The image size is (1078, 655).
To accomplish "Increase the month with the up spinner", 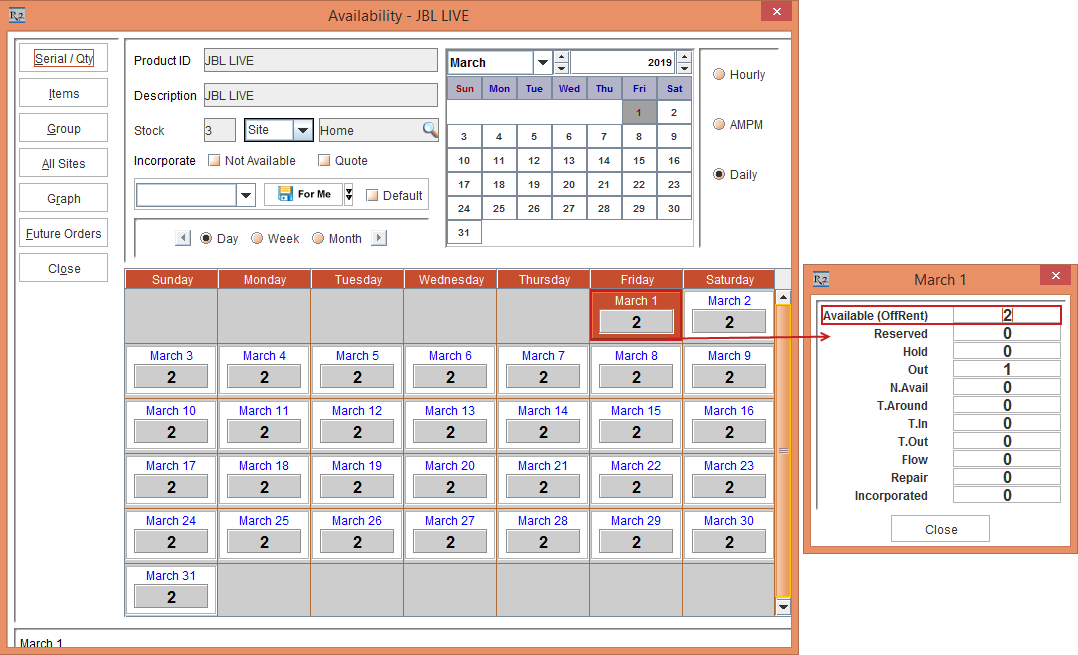I will [x=561, y=57].
